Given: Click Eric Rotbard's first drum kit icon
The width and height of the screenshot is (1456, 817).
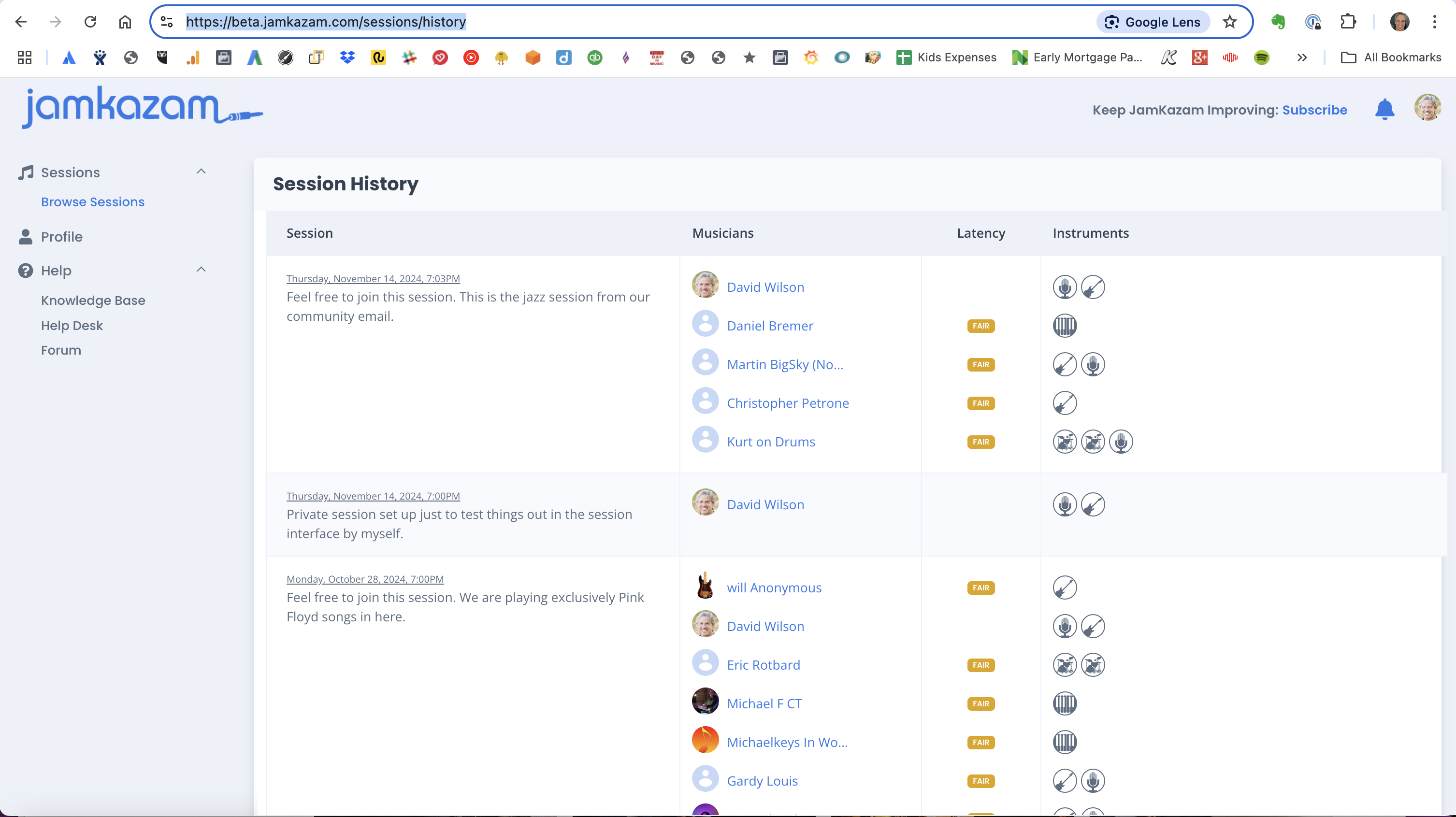Looking at the screenshot, I should (1064, 665).
